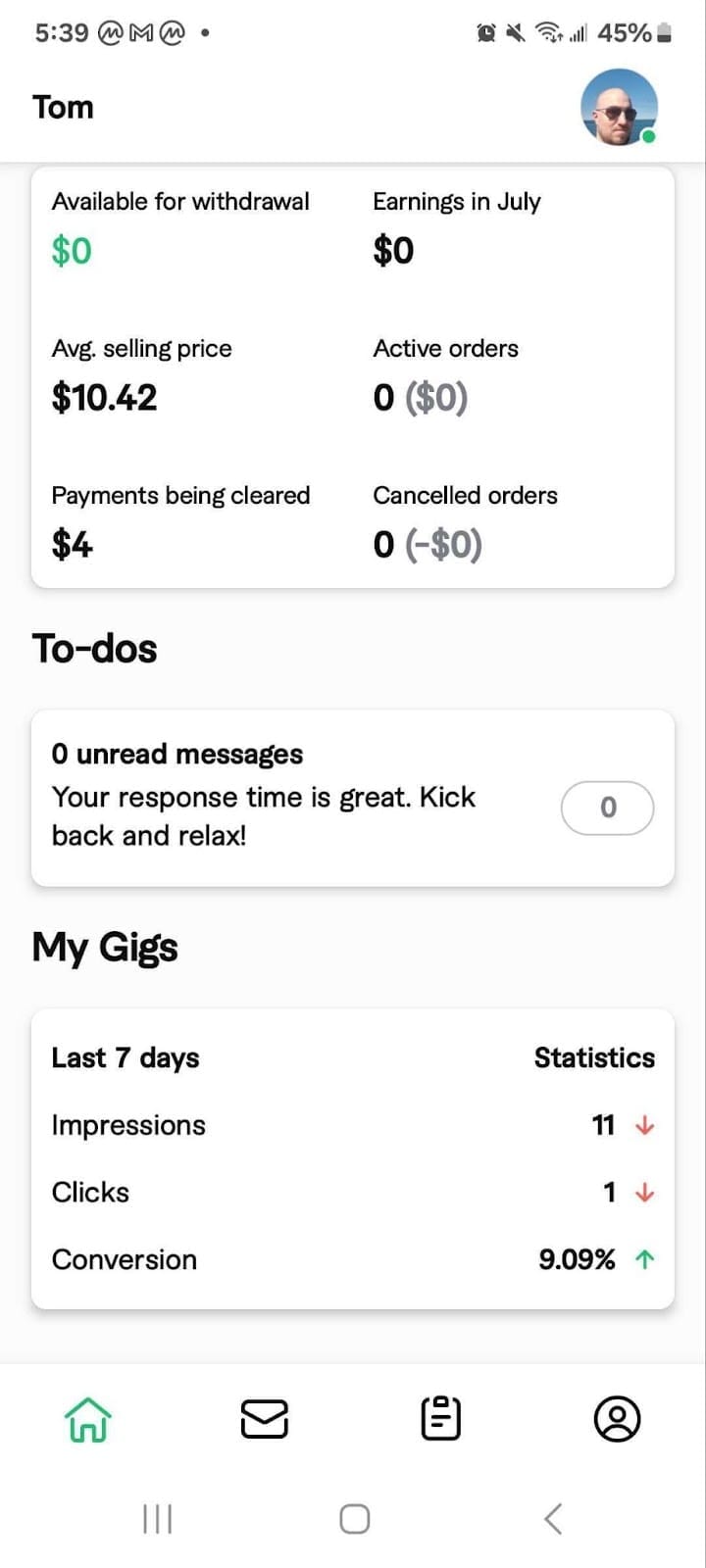The height and width of the screenshot is (1568, 706).
Task: Tap the unread messages count badge
Action: click(607, 808)
